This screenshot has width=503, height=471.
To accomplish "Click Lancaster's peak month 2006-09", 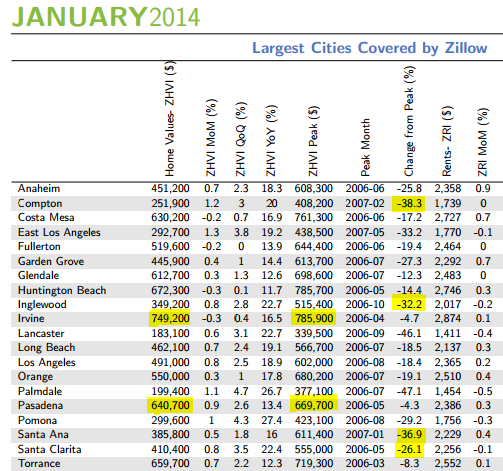I will pos(365,333).
